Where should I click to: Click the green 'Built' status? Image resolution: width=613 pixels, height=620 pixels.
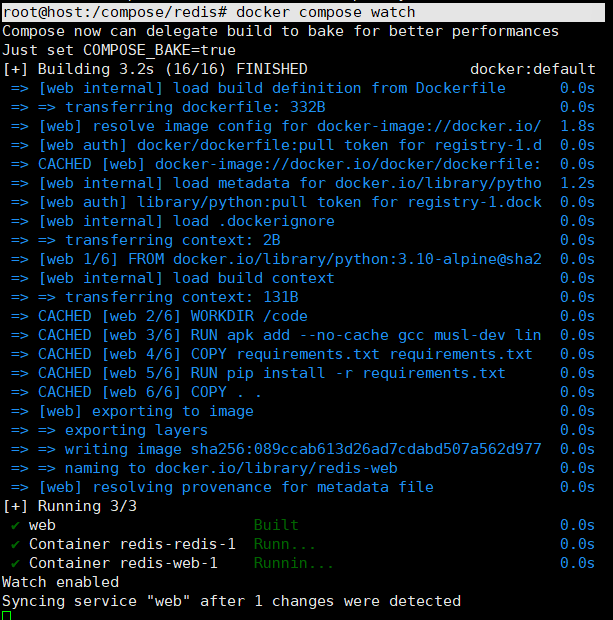(276, 525)
